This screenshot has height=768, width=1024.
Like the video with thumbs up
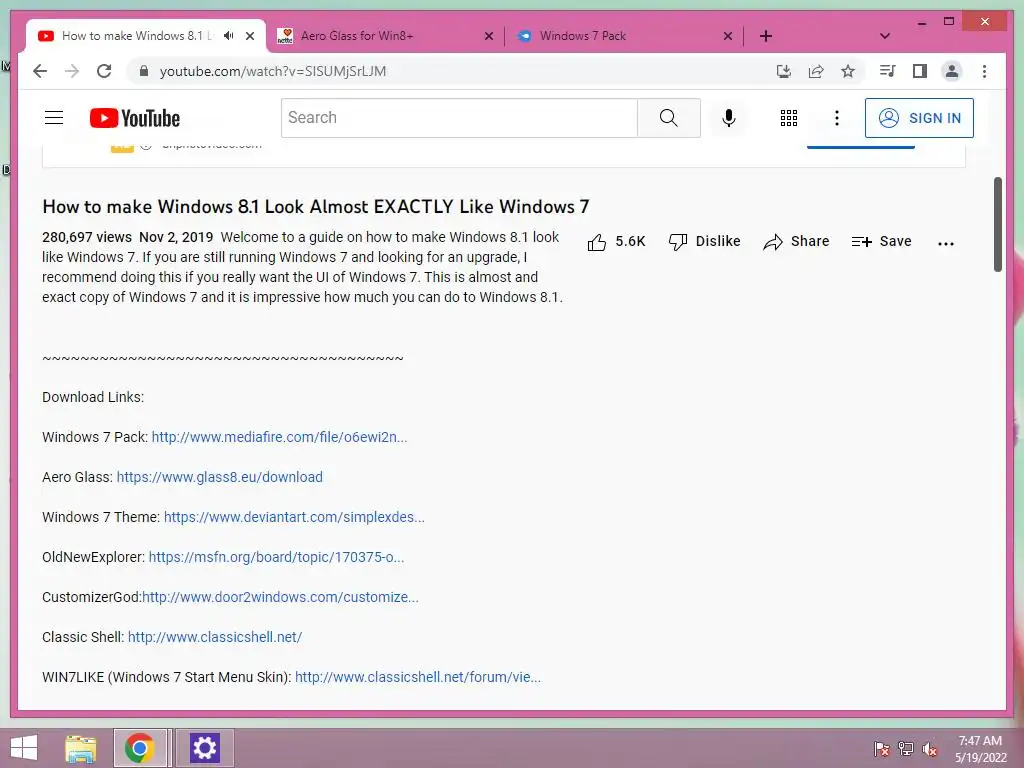[616, 242]
